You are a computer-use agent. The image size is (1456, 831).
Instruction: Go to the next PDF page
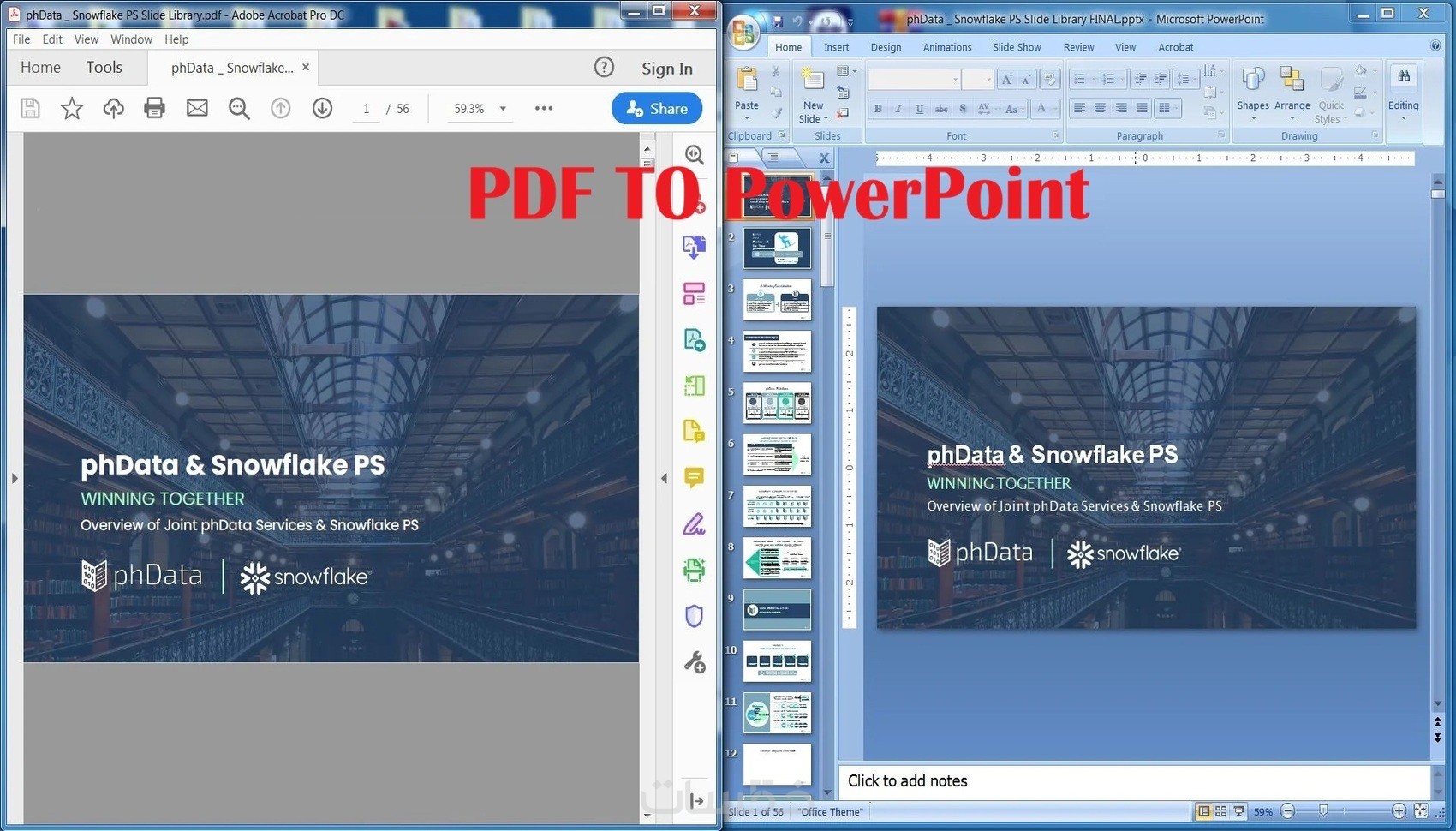322,108
